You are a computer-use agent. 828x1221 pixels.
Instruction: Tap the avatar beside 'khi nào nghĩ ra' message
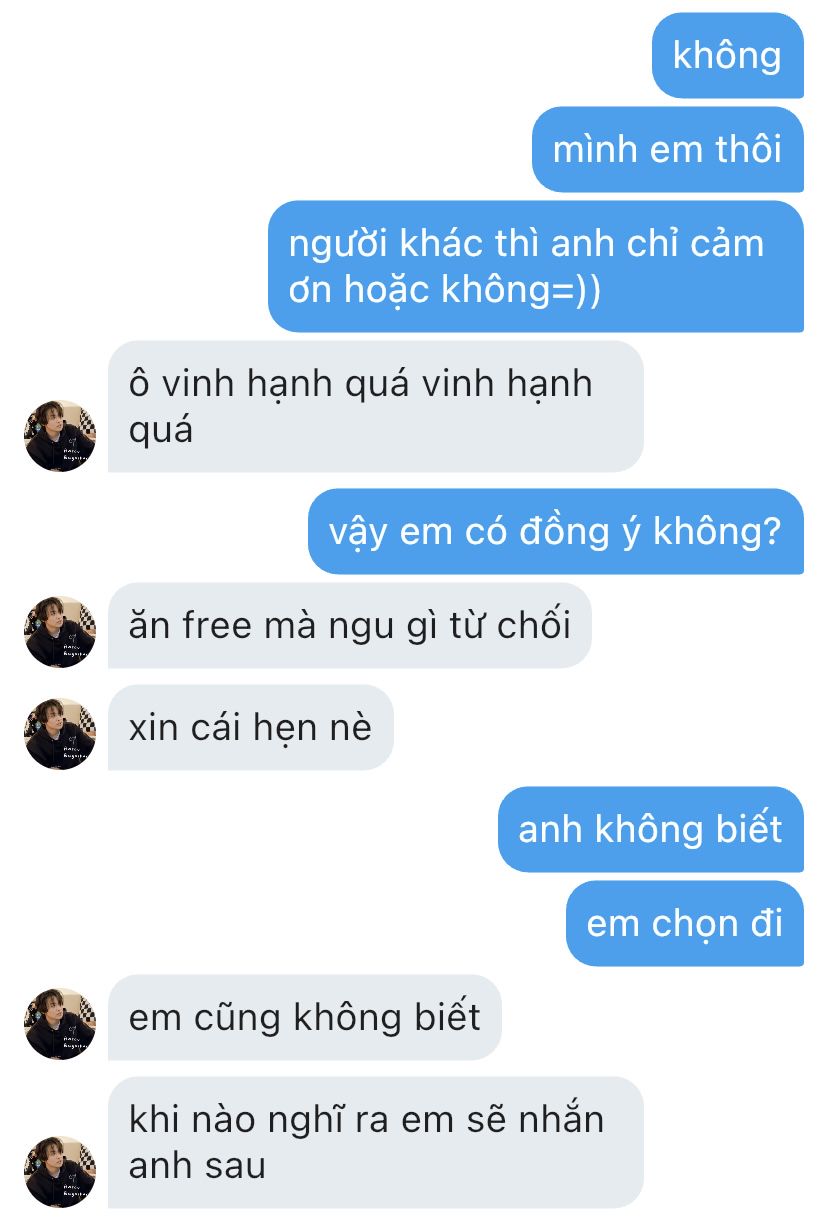(60, 1171)
